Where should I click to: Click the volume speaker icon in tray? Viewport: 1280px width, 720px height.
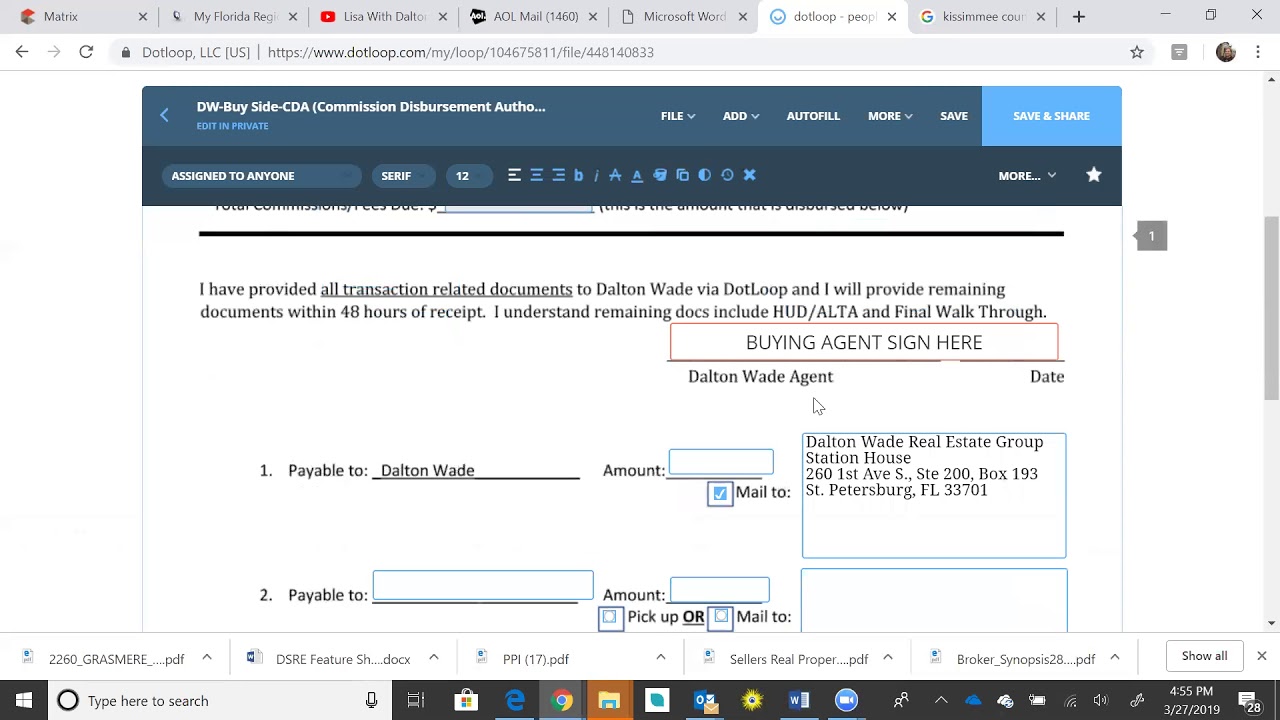click(x=1101, y=701)
